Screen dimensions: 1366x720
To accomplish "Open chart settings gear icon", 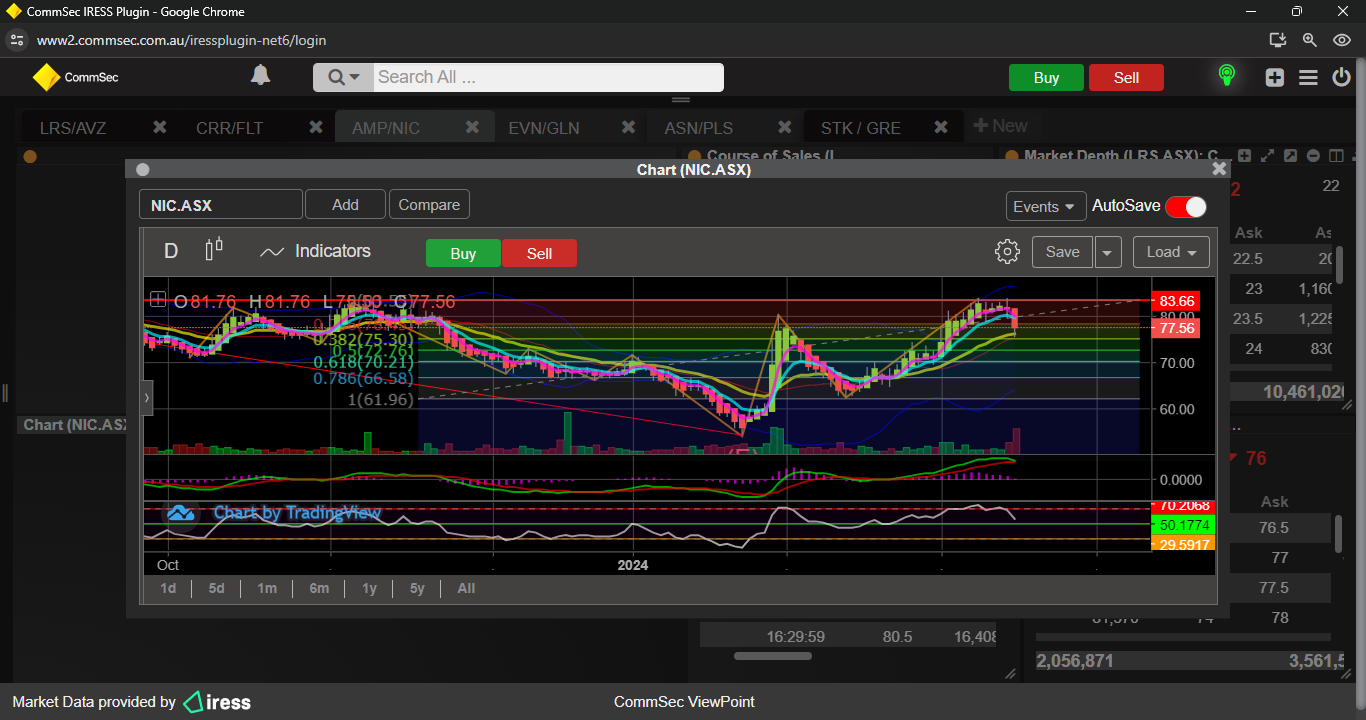I will coord(1007,252).
